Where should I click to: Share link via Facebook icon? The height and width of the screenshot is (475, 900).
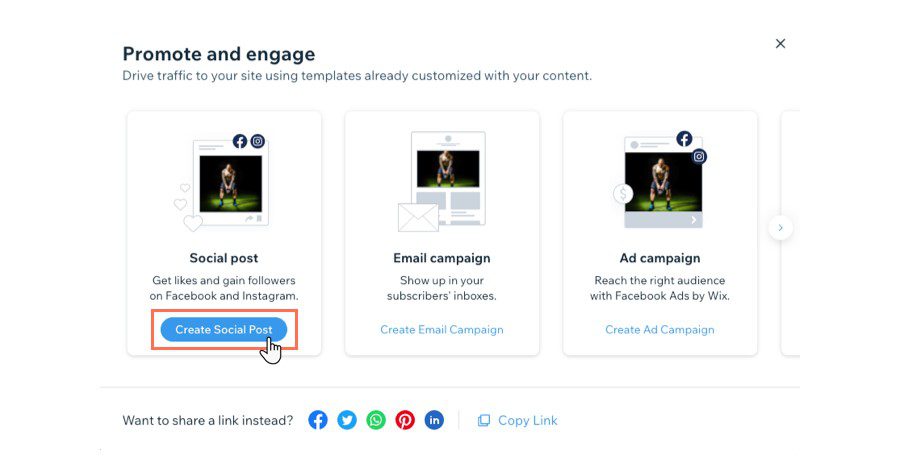[x=318, y=420]
